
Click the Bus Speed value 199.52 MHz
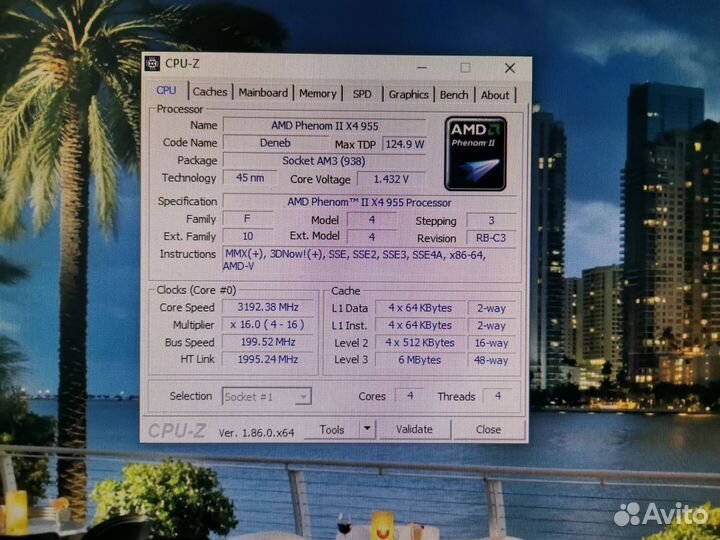coord(268,342)
